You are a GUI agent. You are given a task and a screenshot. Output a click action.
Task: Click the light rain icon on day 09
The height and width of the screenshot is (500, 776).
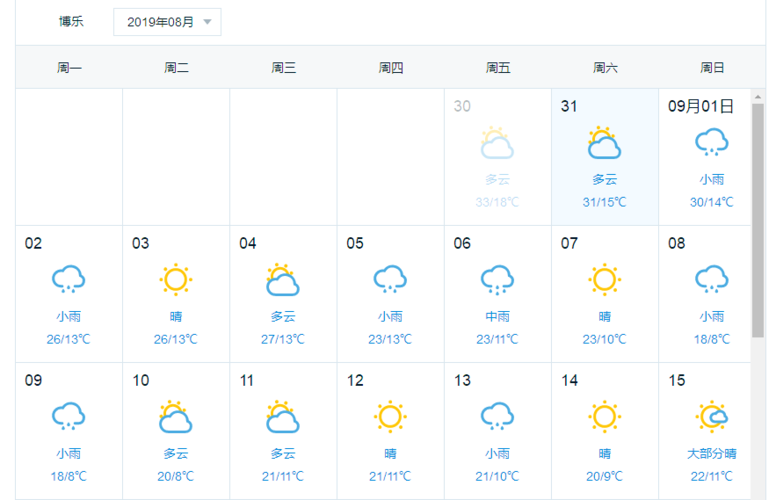[69, 416]
